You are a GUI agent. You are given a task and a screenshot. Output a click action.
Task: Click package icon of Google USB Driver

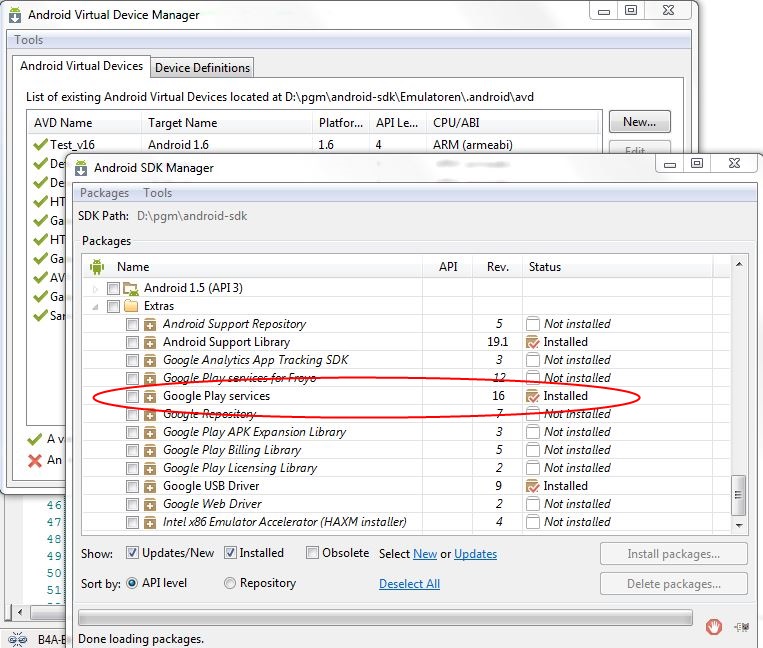[150, 486]
